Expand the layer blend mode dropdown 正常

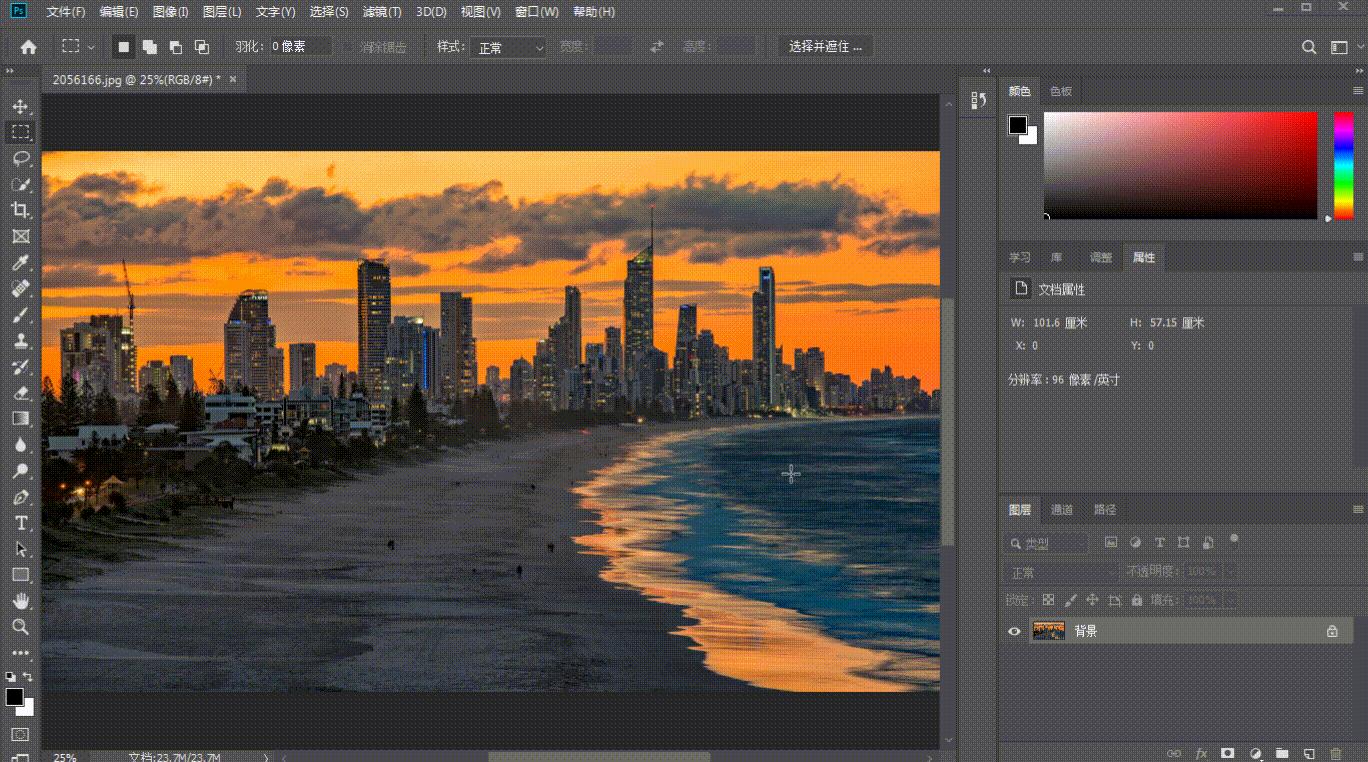pyautogui.click(x=1060, y=572)
